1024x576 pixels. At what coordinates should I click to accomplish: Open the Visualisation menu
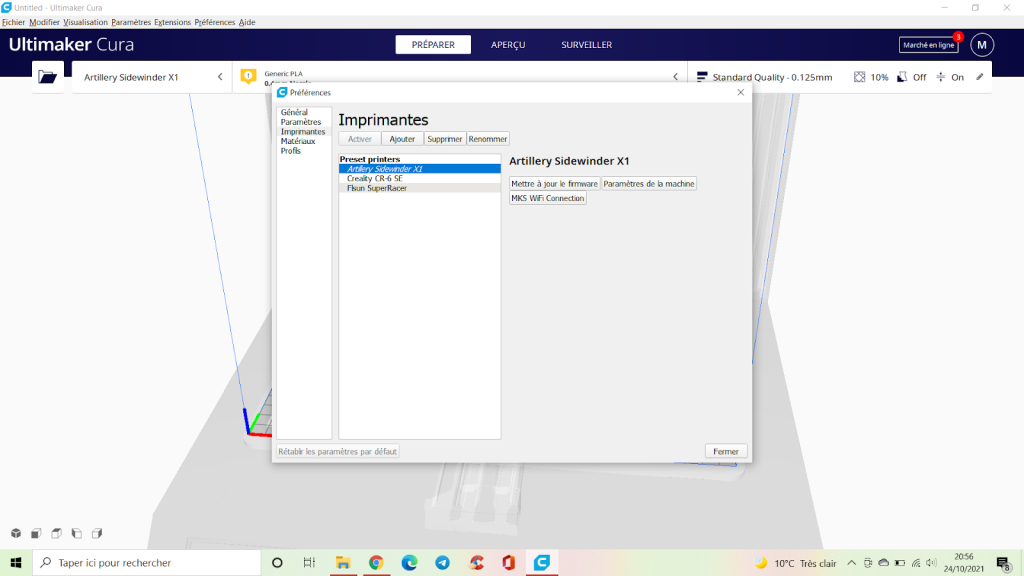tap(86, 22)
